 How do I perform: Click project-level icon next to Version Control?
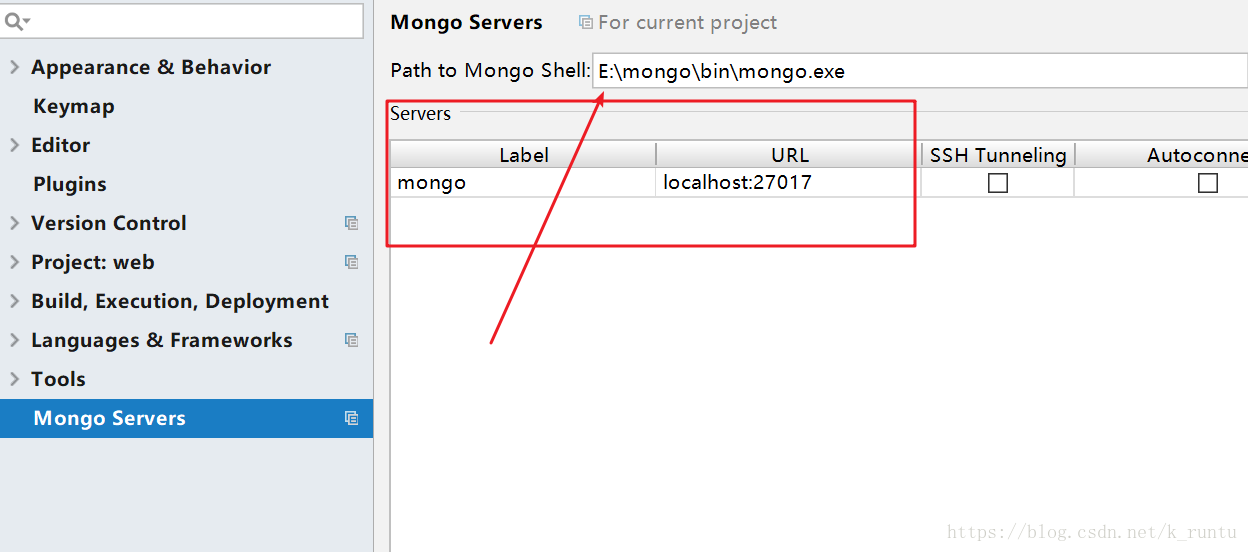coord(351,223)
